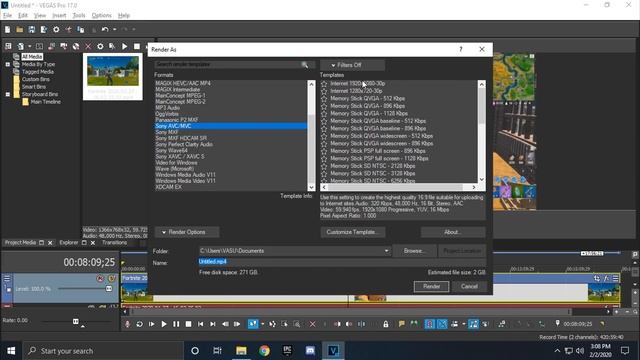Toggle Loop Playback in transport bar
640x360 pixels.
pyautogui.click(x=139, y=324)
